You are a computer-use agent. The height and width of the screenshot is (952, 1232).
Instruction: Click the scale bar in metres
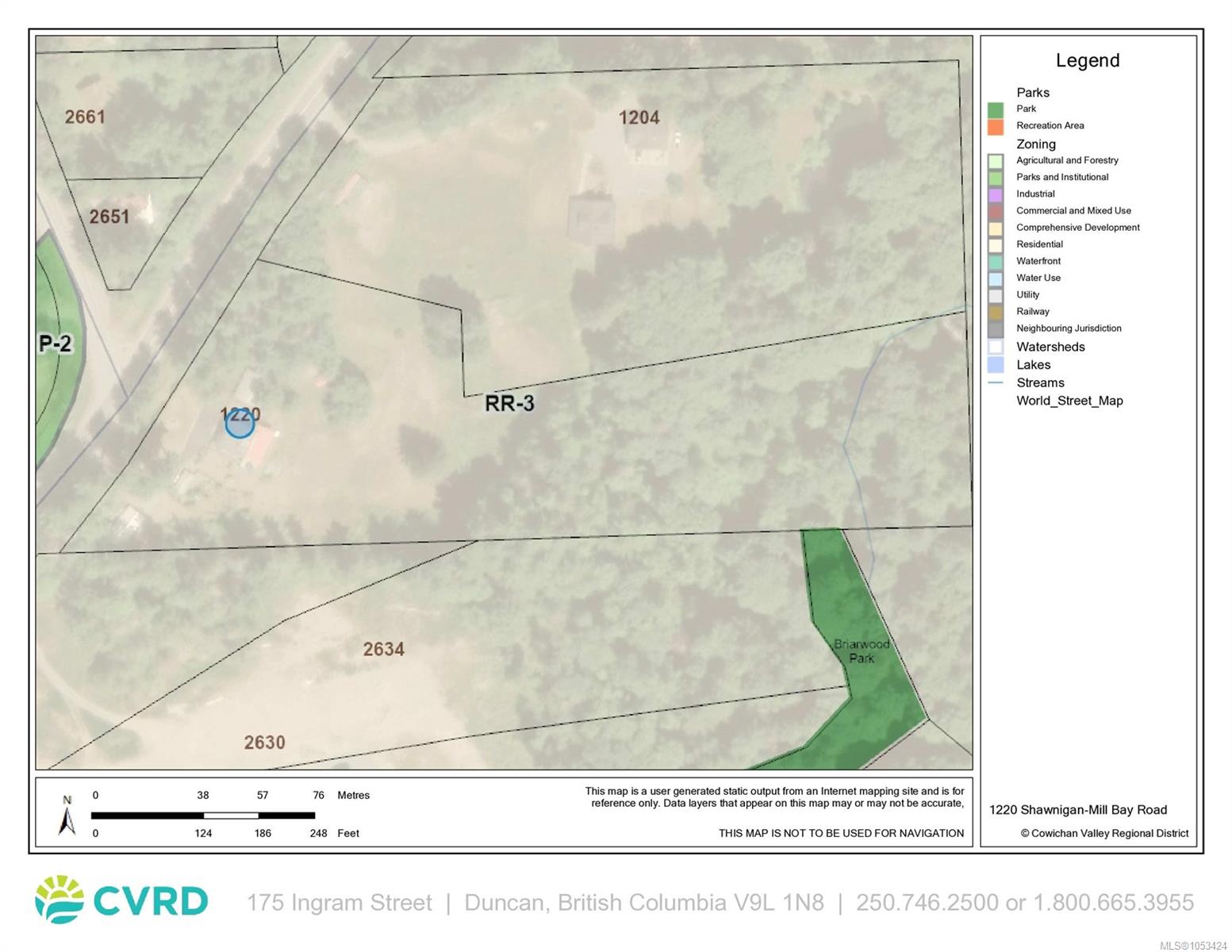203,815
